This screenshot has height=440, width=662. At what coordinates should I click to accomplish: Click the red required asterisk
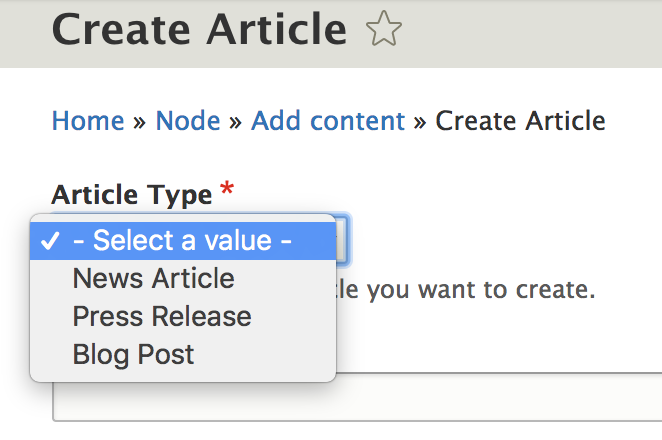228,190
